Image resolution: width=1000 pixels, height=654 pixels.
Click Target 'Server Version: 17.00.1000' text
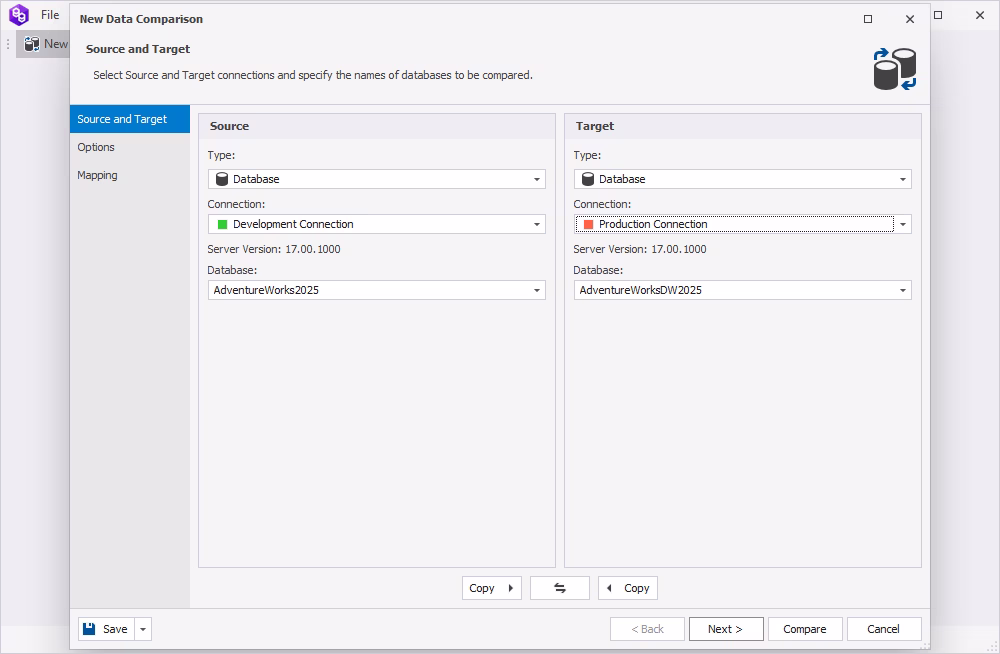pos(640,249)
